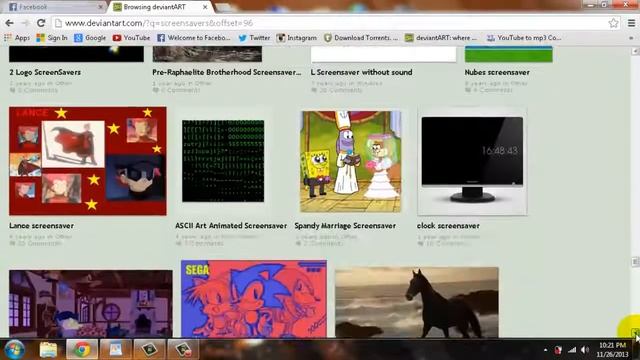Click the network signal tray icon
This screenshot has height=360, width=640.
pyautogui.click(x=572, y=350)
